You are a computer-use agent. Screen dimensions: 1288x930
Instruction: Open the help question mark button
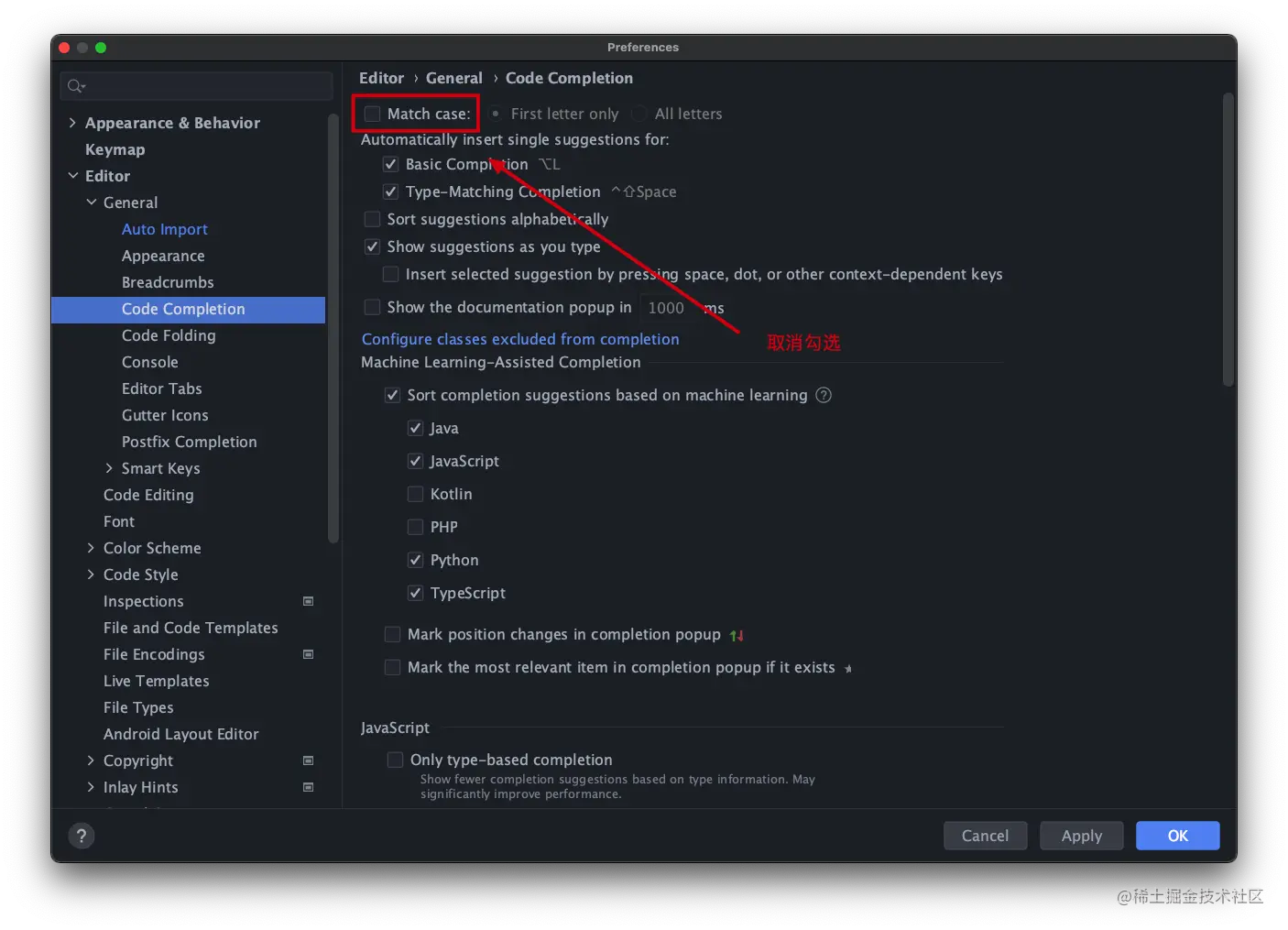pyautogui.click(x=82, y=836)
